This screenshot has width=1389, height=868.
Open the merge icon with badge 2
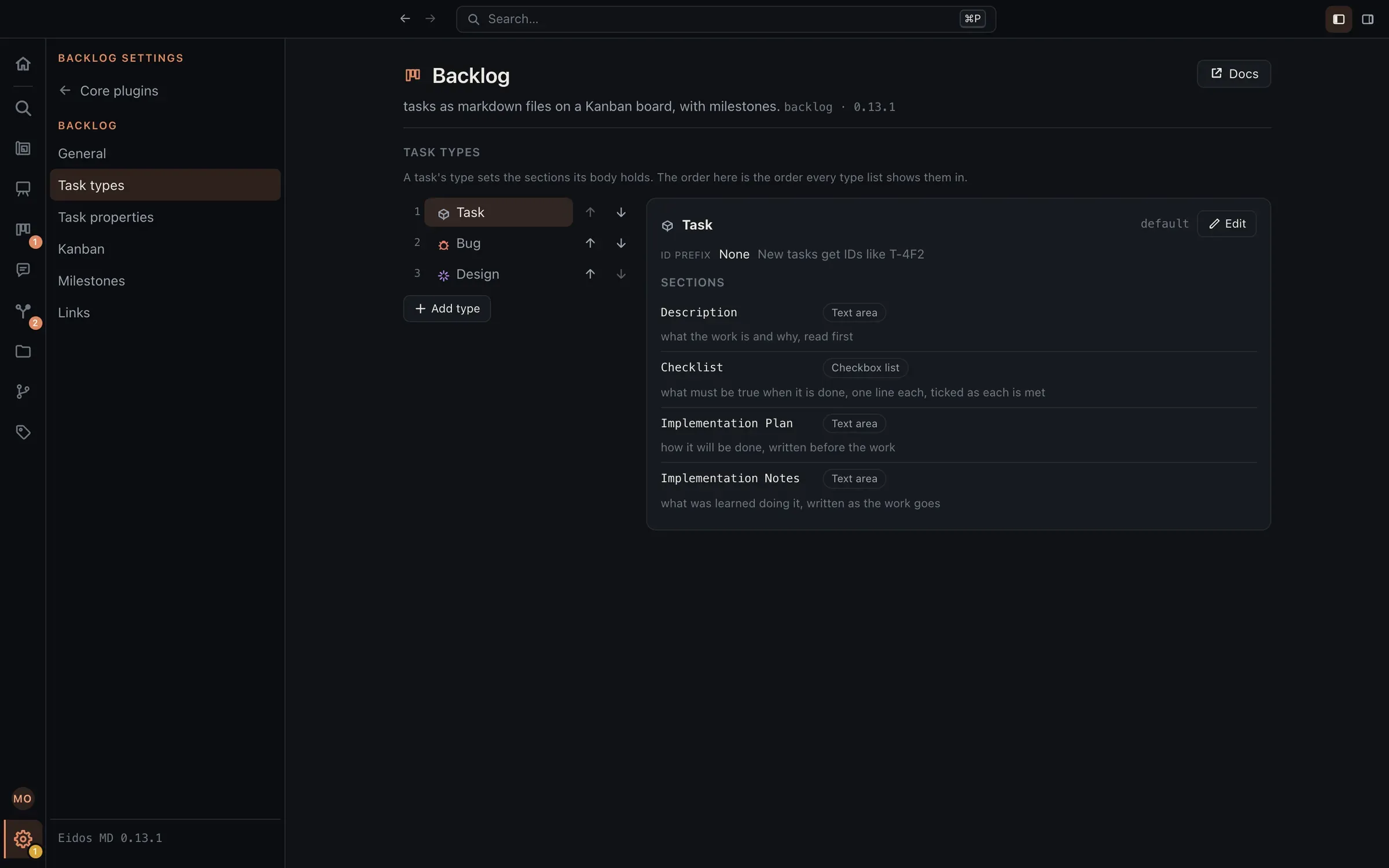pos(23,311)
